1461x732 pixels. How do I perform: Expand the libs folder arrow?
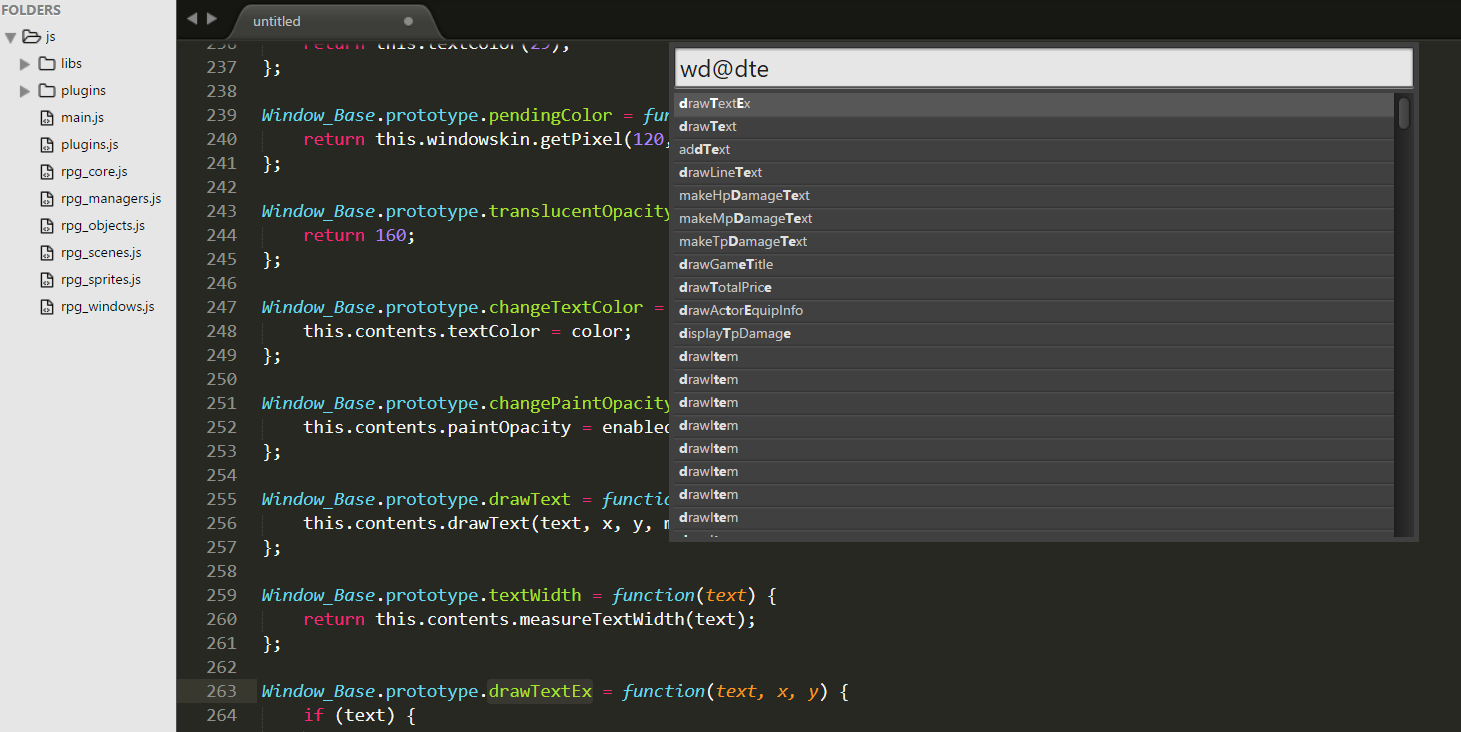point(25,64)
